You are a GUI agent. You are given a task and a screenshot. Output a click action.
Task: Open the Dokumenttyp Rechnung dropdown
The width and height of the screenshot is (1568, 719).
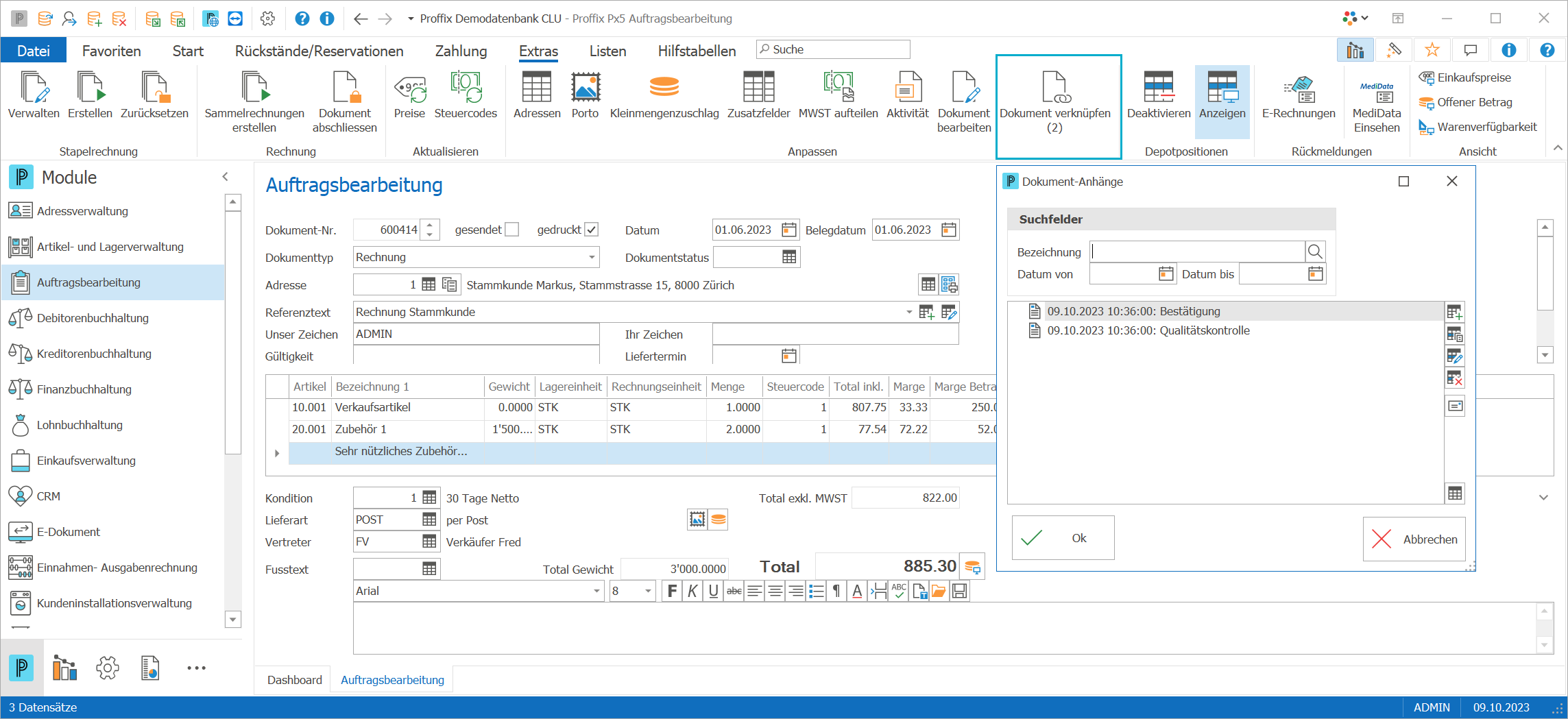point(591,257)
